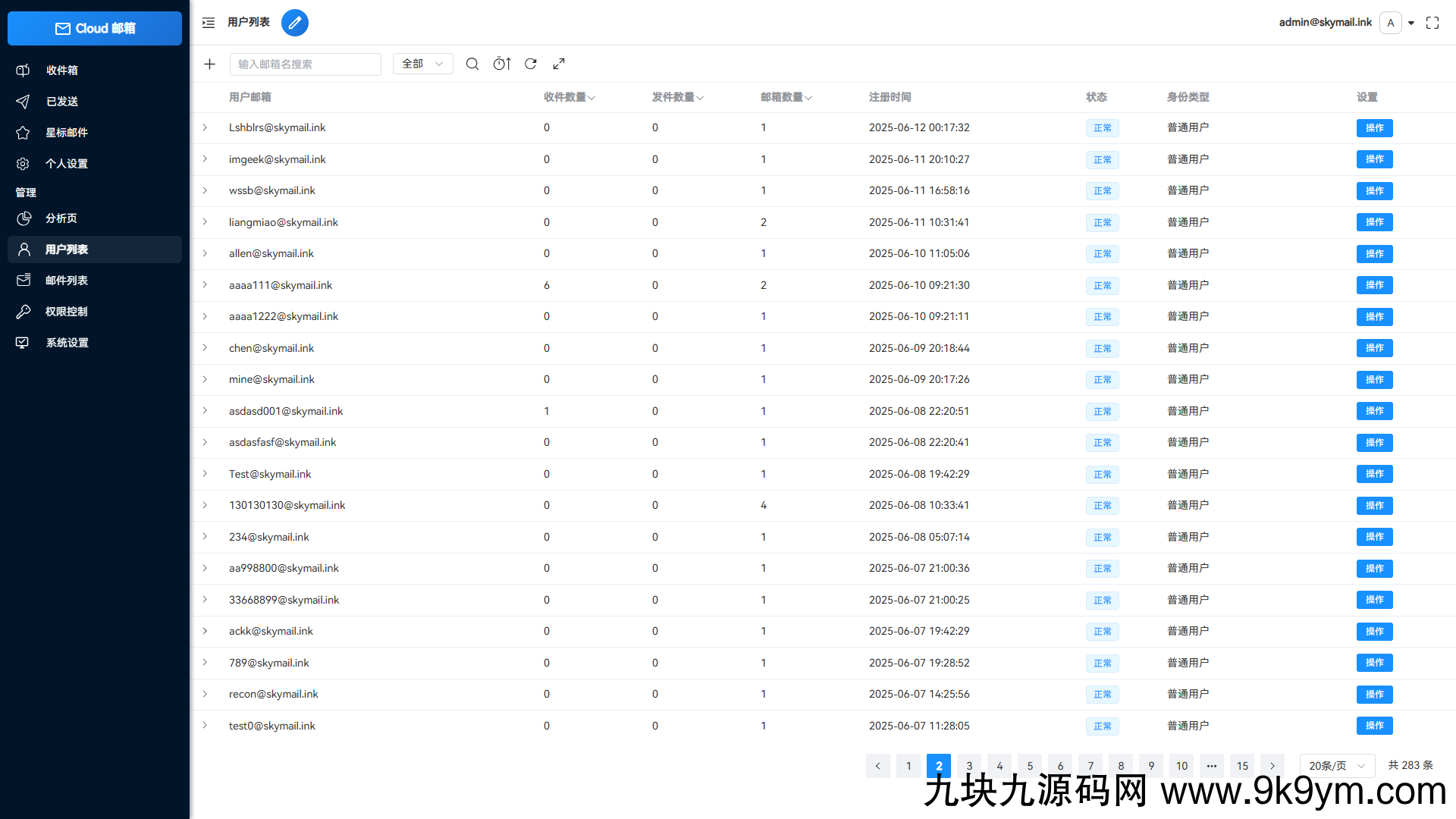The height and width of the screenshot is (819, 1456).
Task: Open the Inbox (收件箱) from sidebar
Action: (62, 70)
